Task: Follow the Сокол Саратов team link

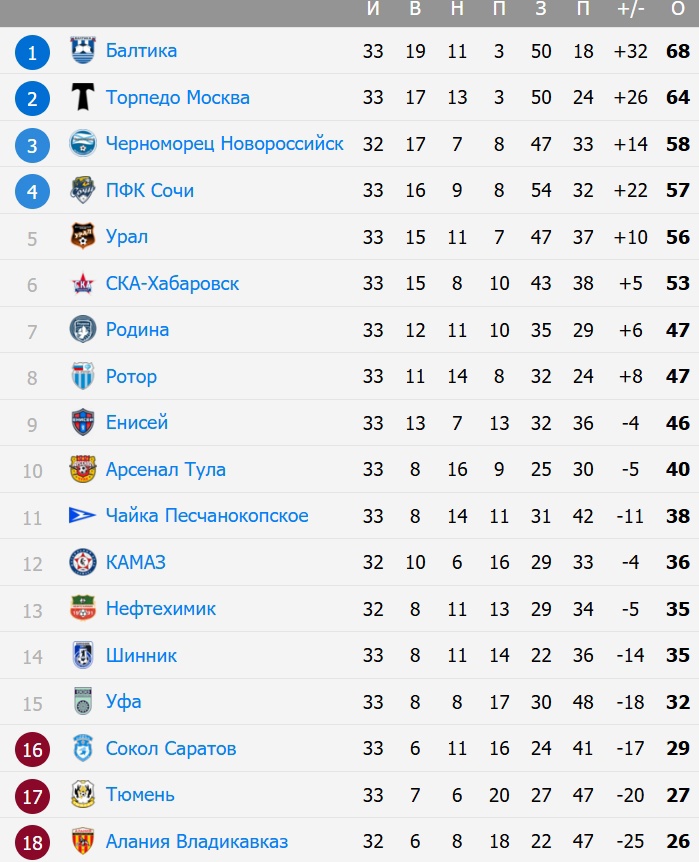Action: (170, 748)
